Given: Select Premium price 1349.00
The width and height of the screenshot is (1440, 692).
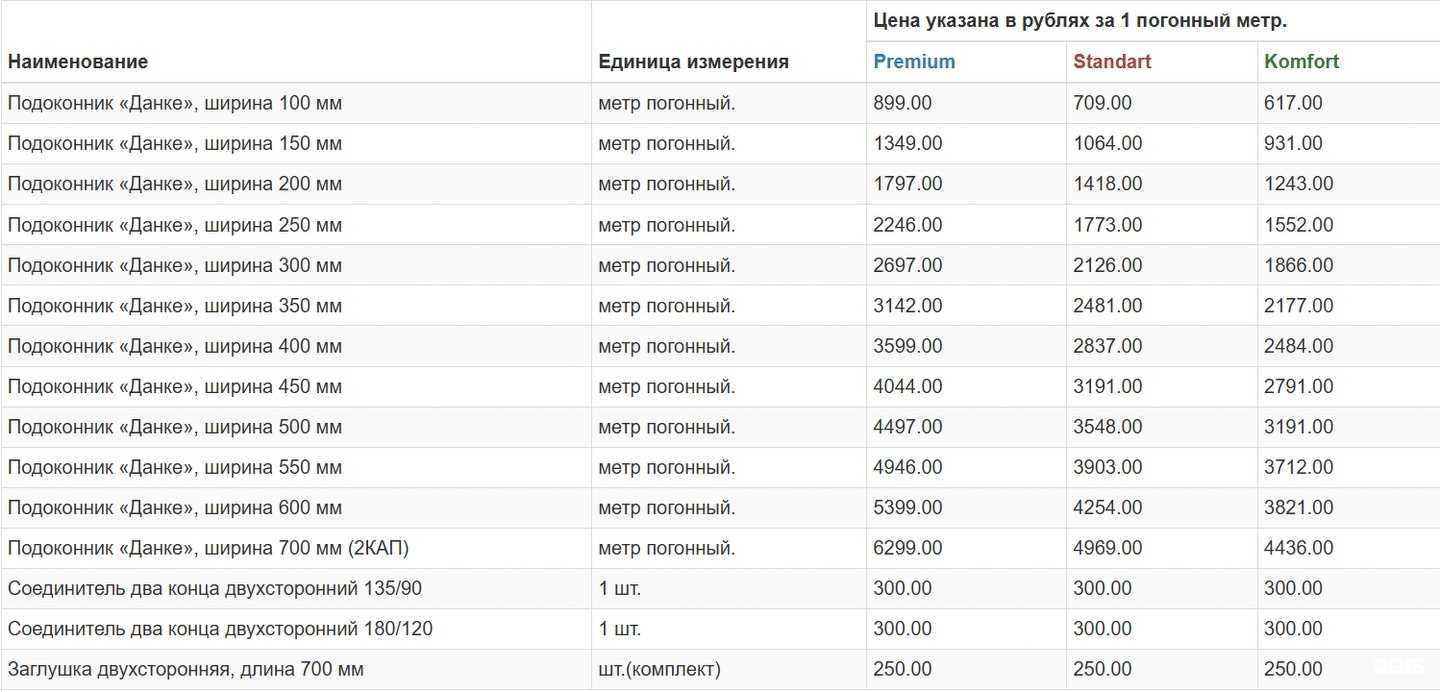Looking at the screenshot, I should (907, 144).
